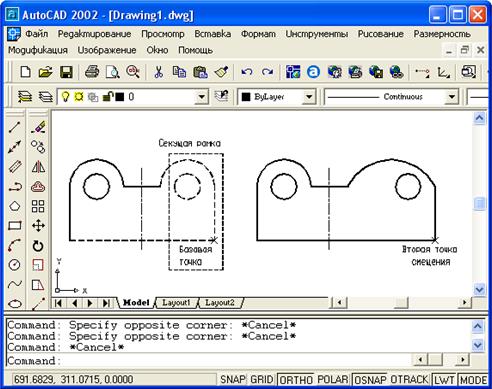Select the Line drawing tool

point(14,127)
